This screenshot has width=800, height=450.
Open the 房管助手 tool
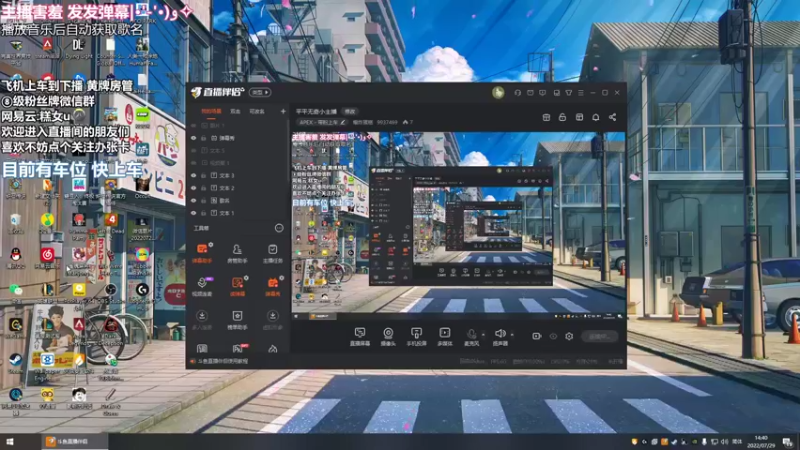[x=237, y=253]
